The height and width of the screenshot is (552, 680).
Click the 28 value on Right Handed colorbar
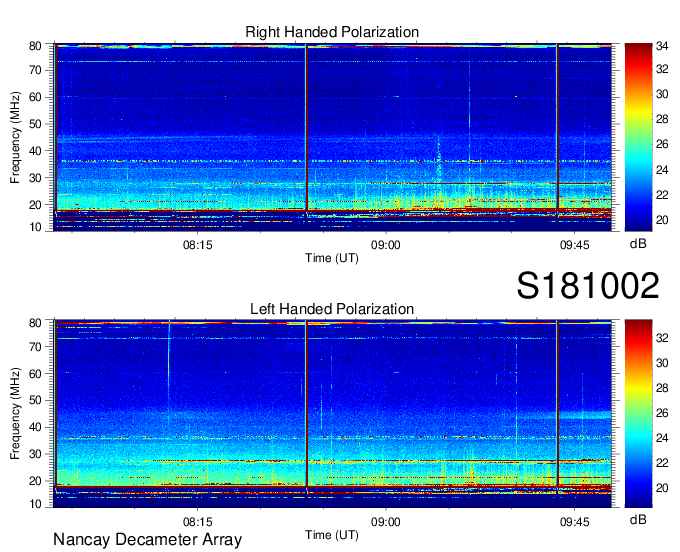[662, 119]
